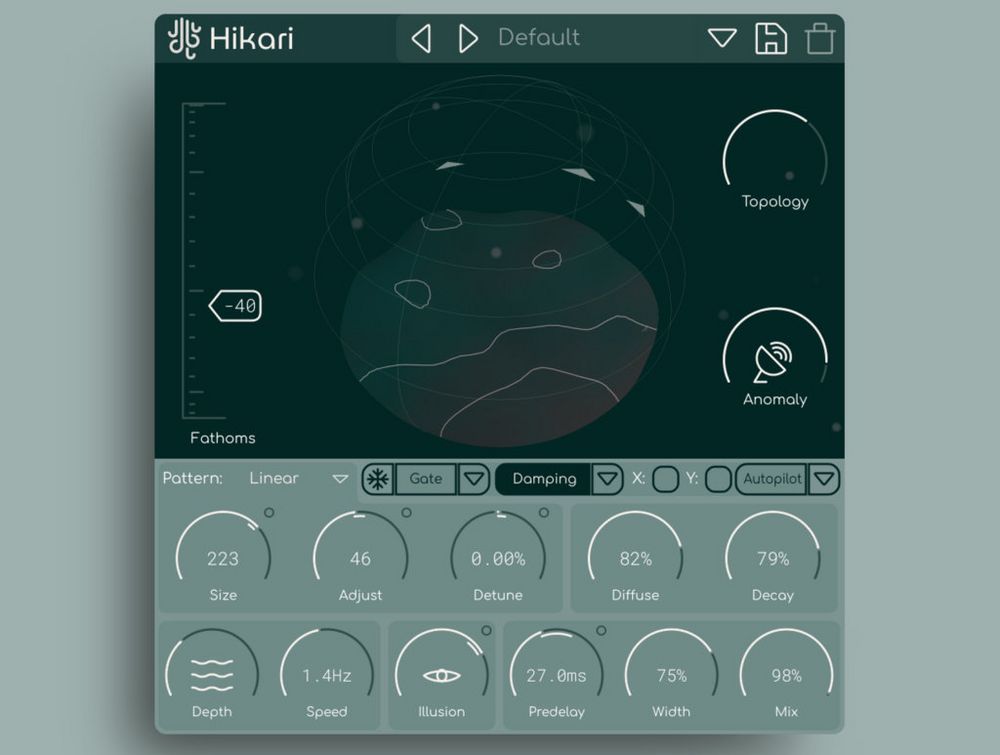Toggle the small circle above Predelay knob
The image size is (1000, 755).
(x=601, y=631)
